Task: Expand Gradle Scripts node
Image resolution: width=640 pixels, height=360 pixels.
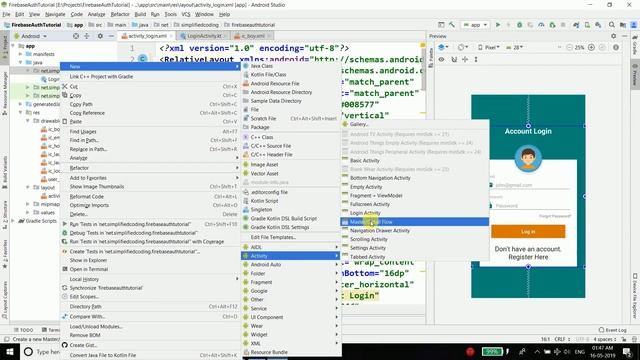Action: point(13,221)
